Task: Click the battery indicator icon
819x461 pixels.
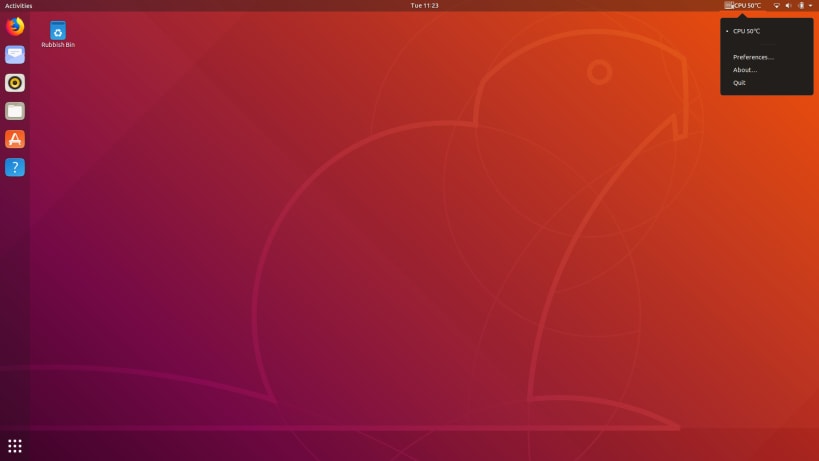Action: [801, 6]
